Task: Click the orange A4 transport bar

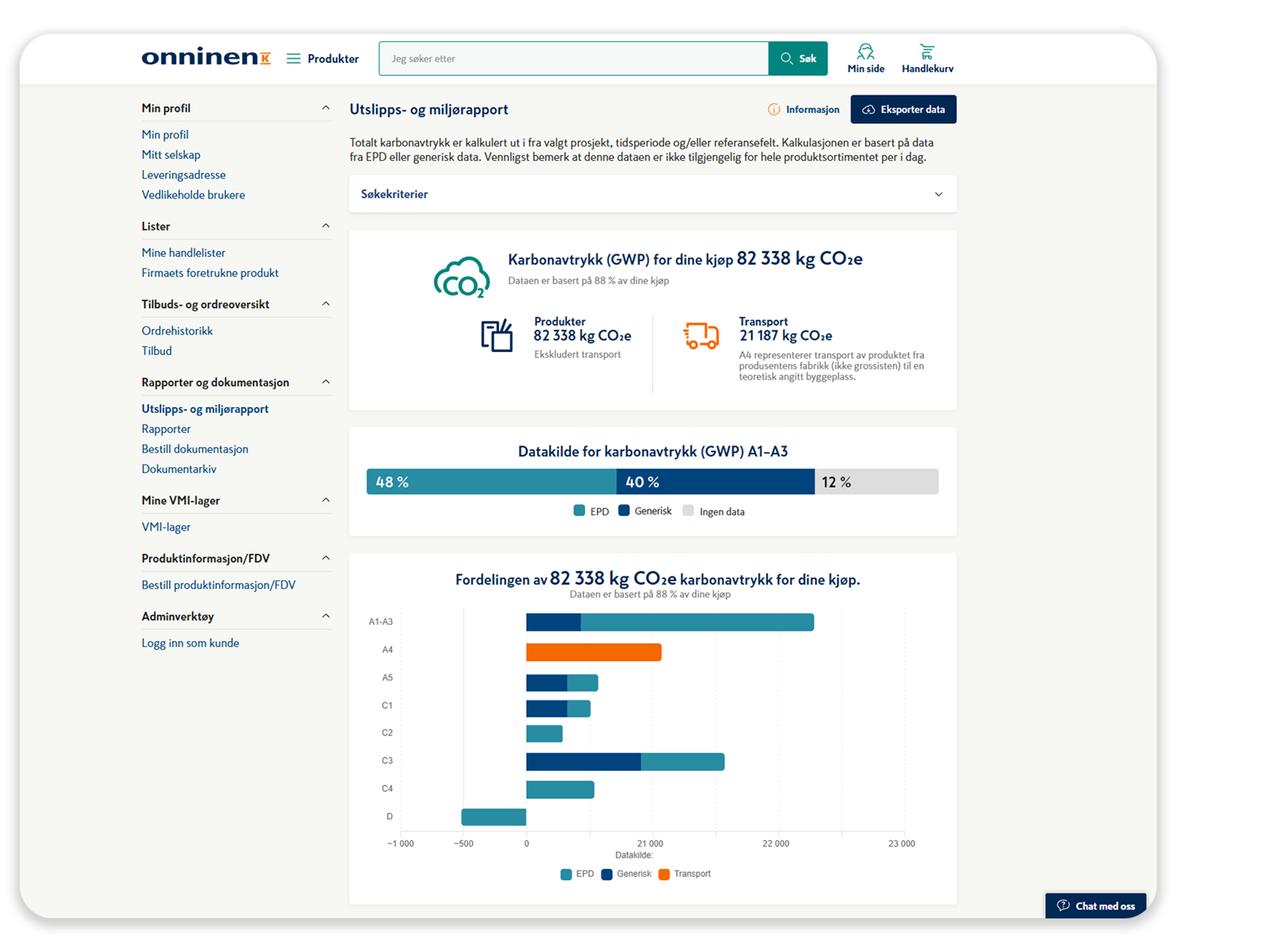Action: coord(594,652)
